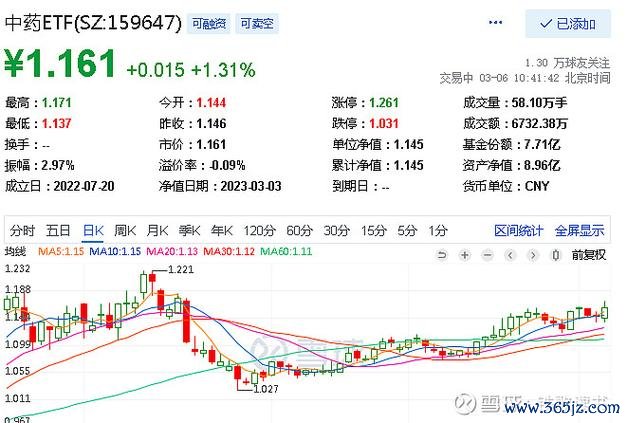Select the 年K tab
The width and height of the screenshot is (627, 423).
(222, 231)
